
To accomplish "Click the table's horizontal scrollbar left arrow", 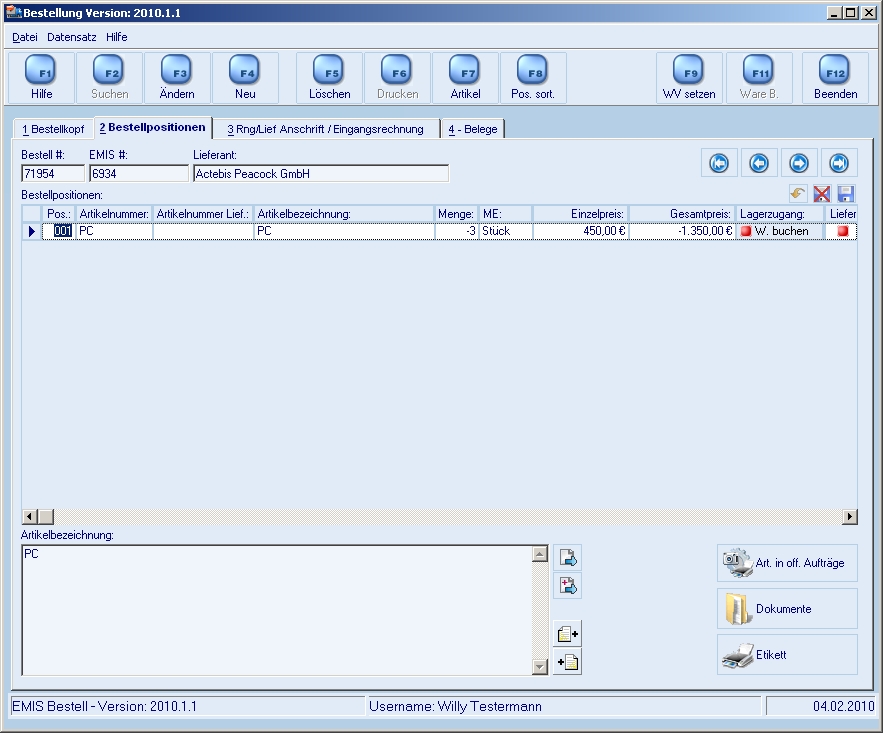I will point(30,516).
